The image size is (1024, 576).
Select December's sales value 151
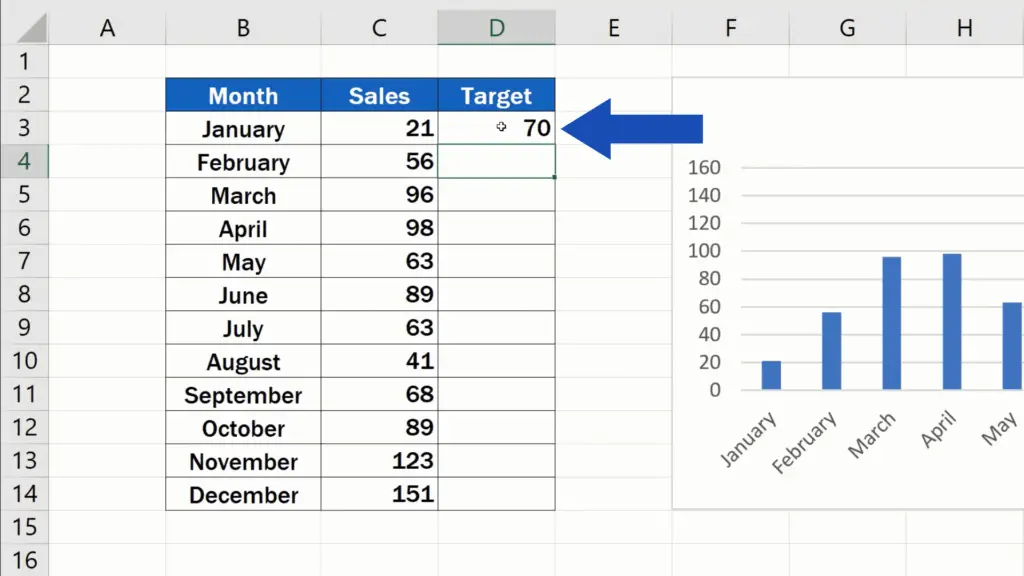413,494
